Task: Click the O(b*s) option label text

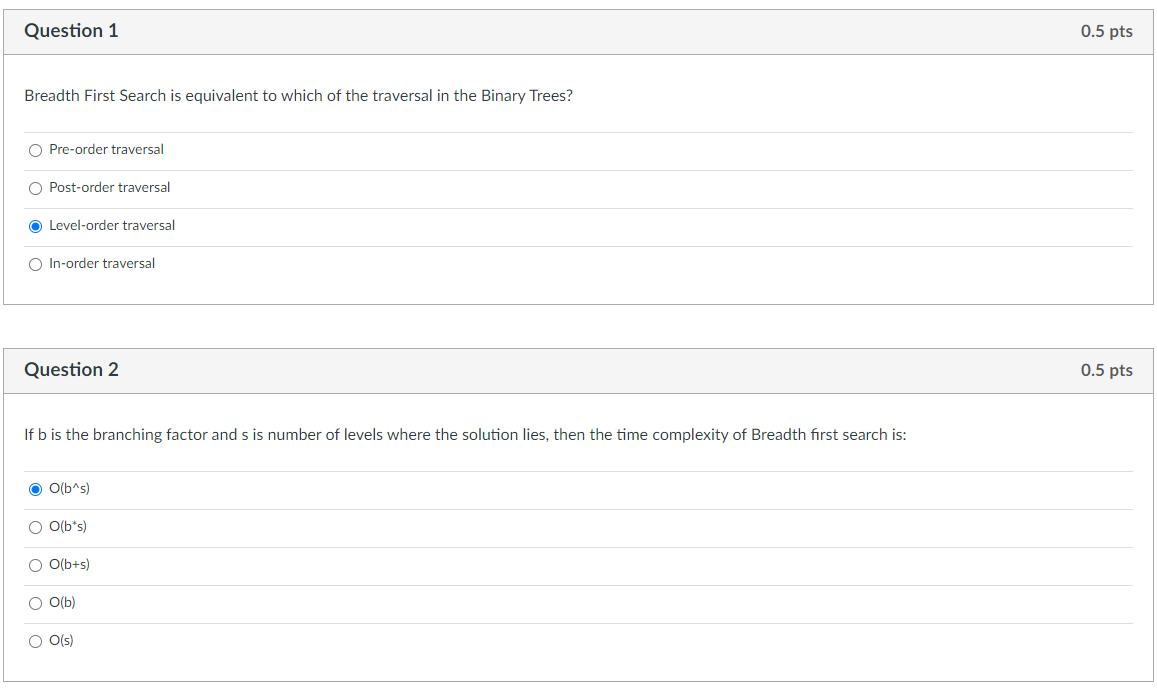Action: (x=69, y=526)
